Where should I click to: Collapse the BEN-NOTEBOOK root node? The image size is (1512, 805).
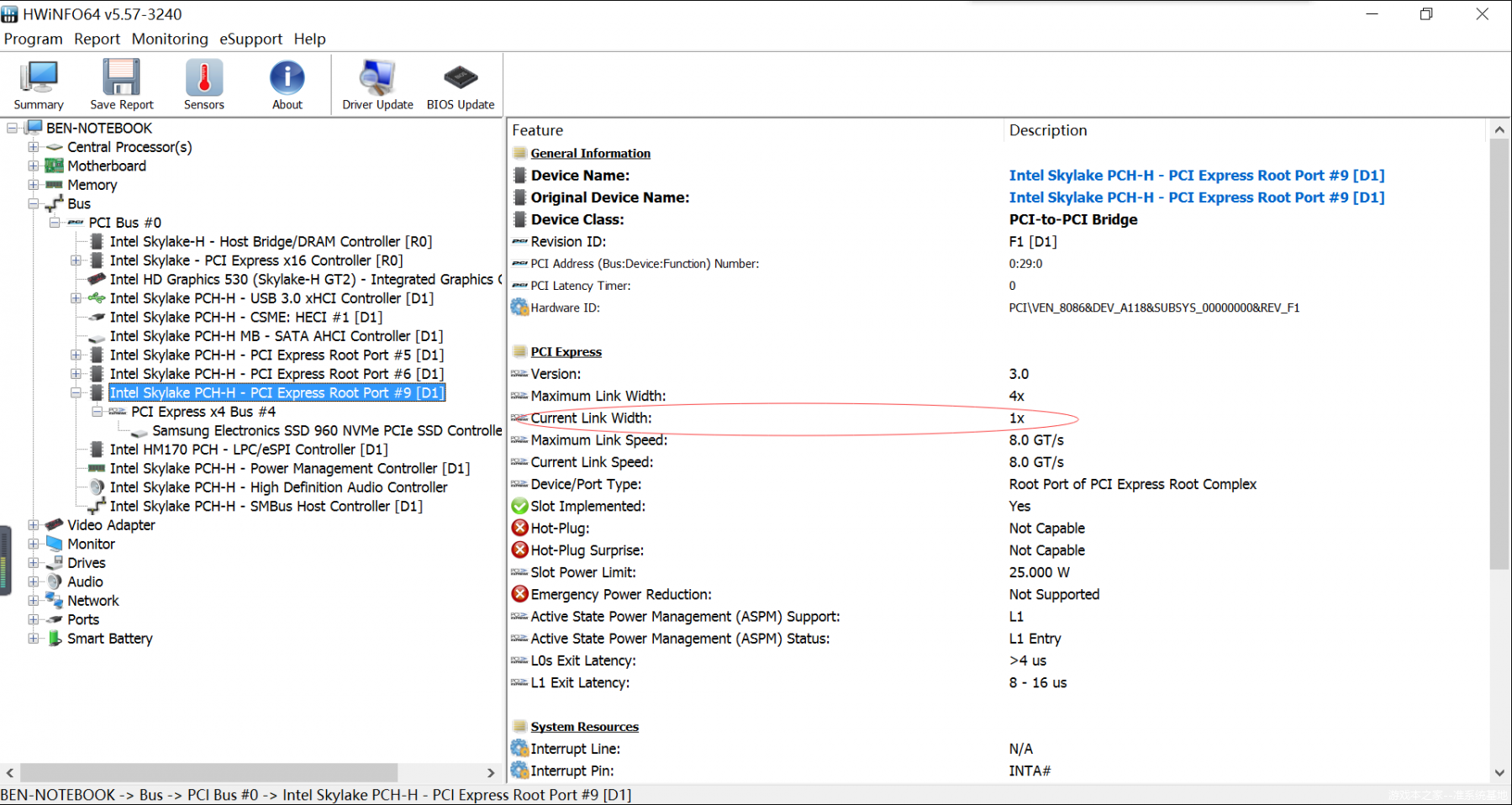pos(13,128)
